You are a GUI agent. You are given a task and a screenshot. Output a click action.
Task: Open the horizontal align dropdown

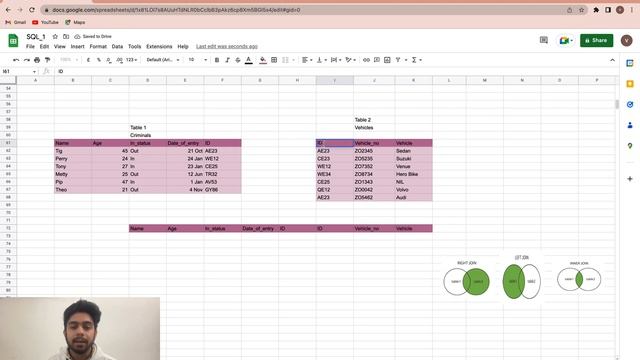[307, 60]
